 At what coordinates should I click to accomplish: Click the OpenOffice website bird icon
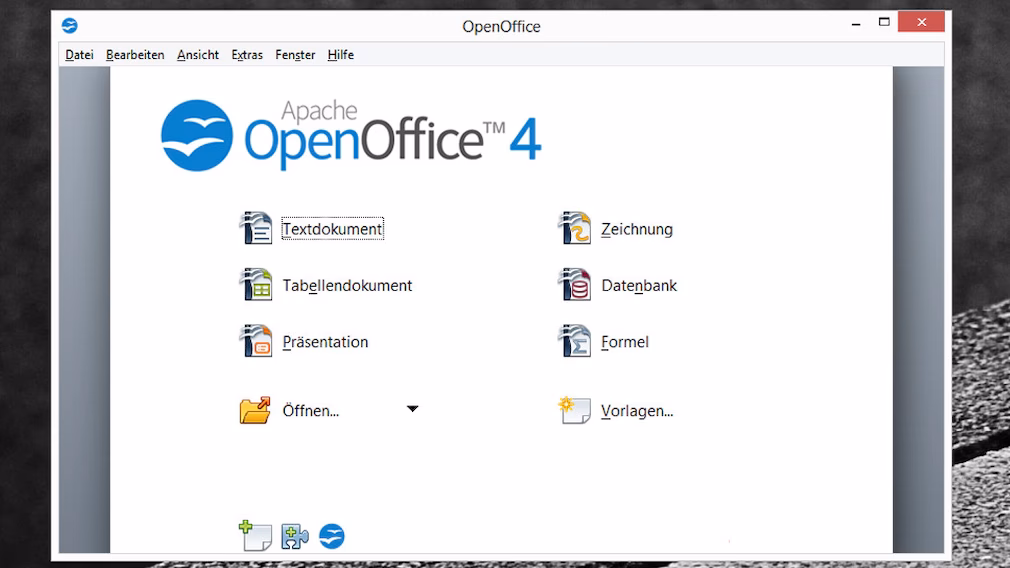coord(332,536)
